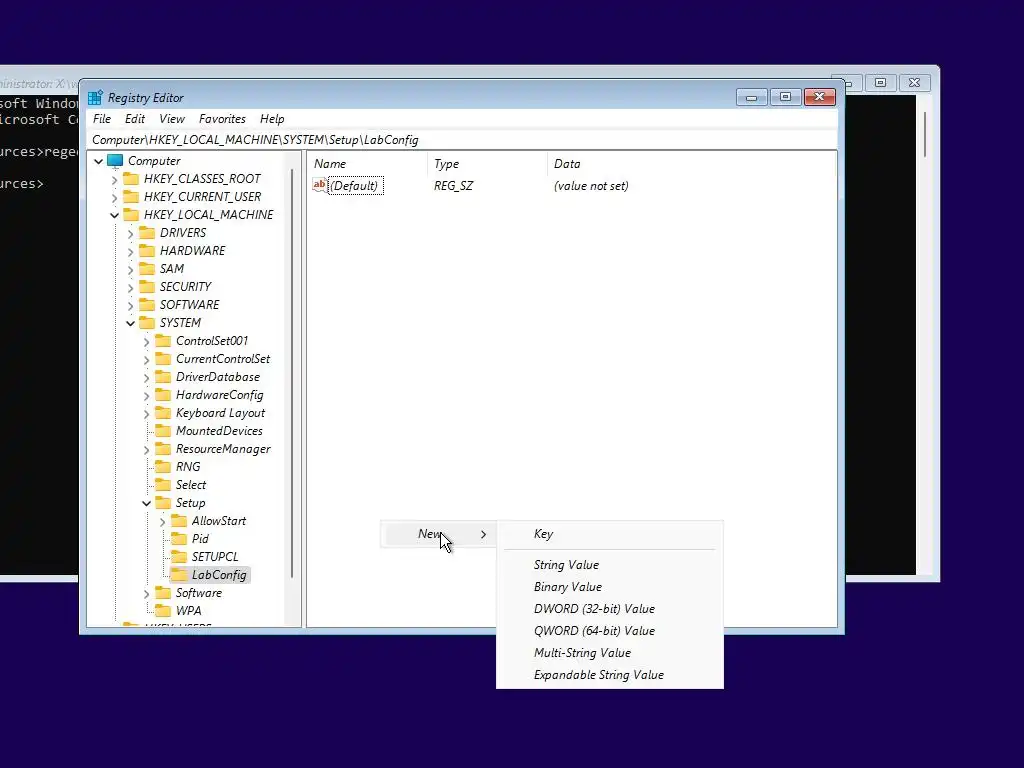
Task: Collapse the HKEY_LOCAL_MACHINE node
Action: point(114,215)
